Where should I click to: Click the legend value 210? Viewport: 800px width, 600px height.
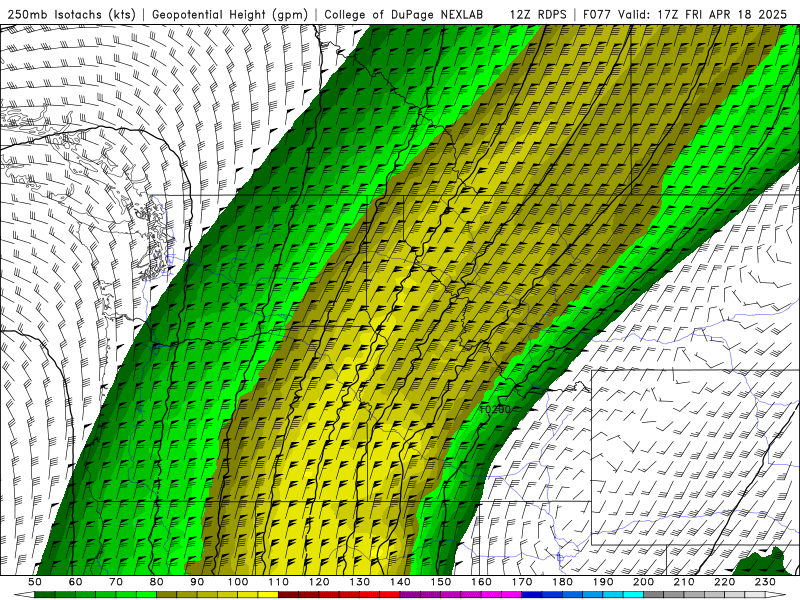click(685, 582)
